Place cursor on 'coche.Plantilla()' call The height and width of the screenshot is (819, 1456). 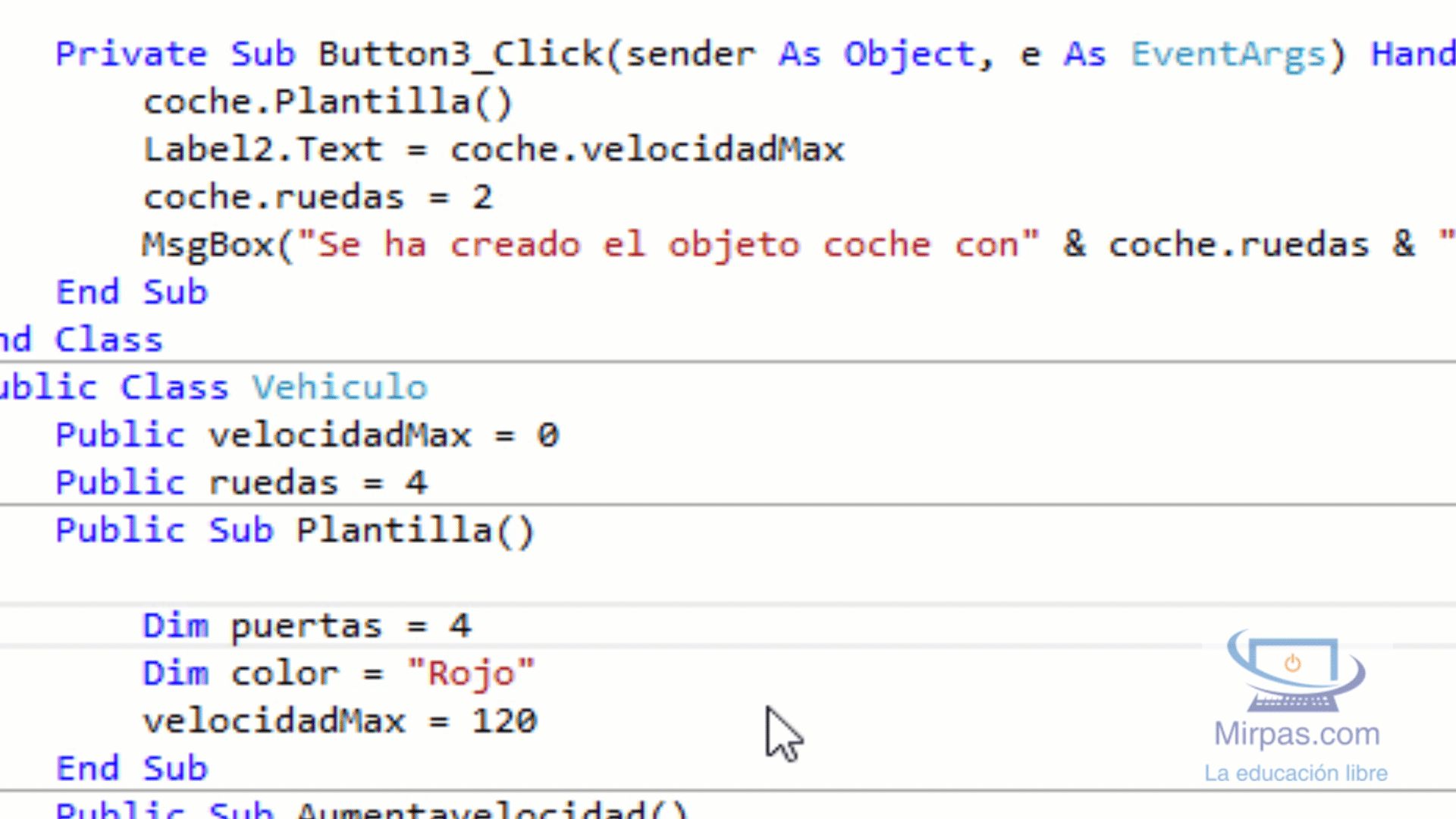coord(328,102)
